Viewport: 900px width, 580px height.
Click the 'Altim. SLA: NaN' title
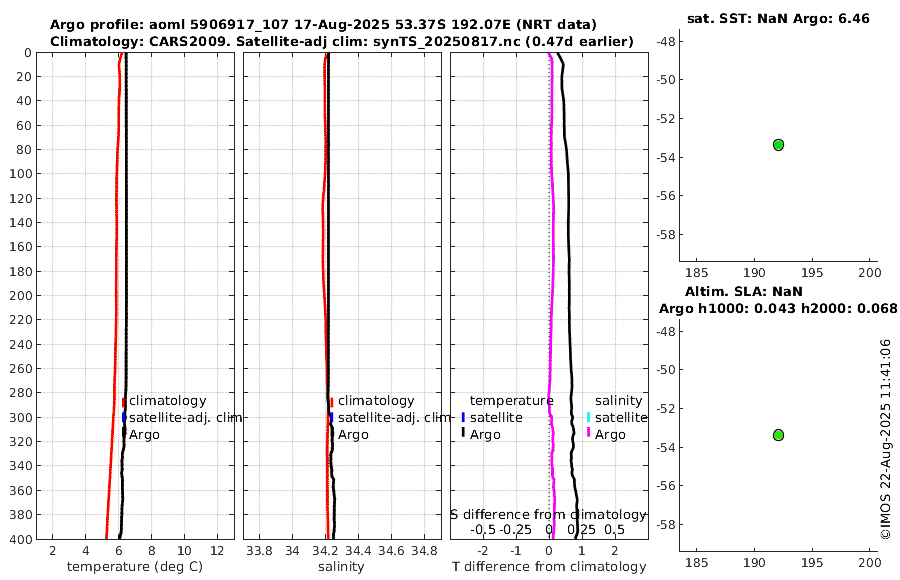(744, 291)
